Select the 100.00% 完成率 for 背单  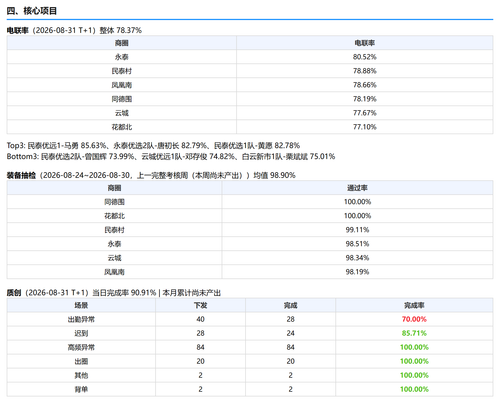[x=414, y=389]
